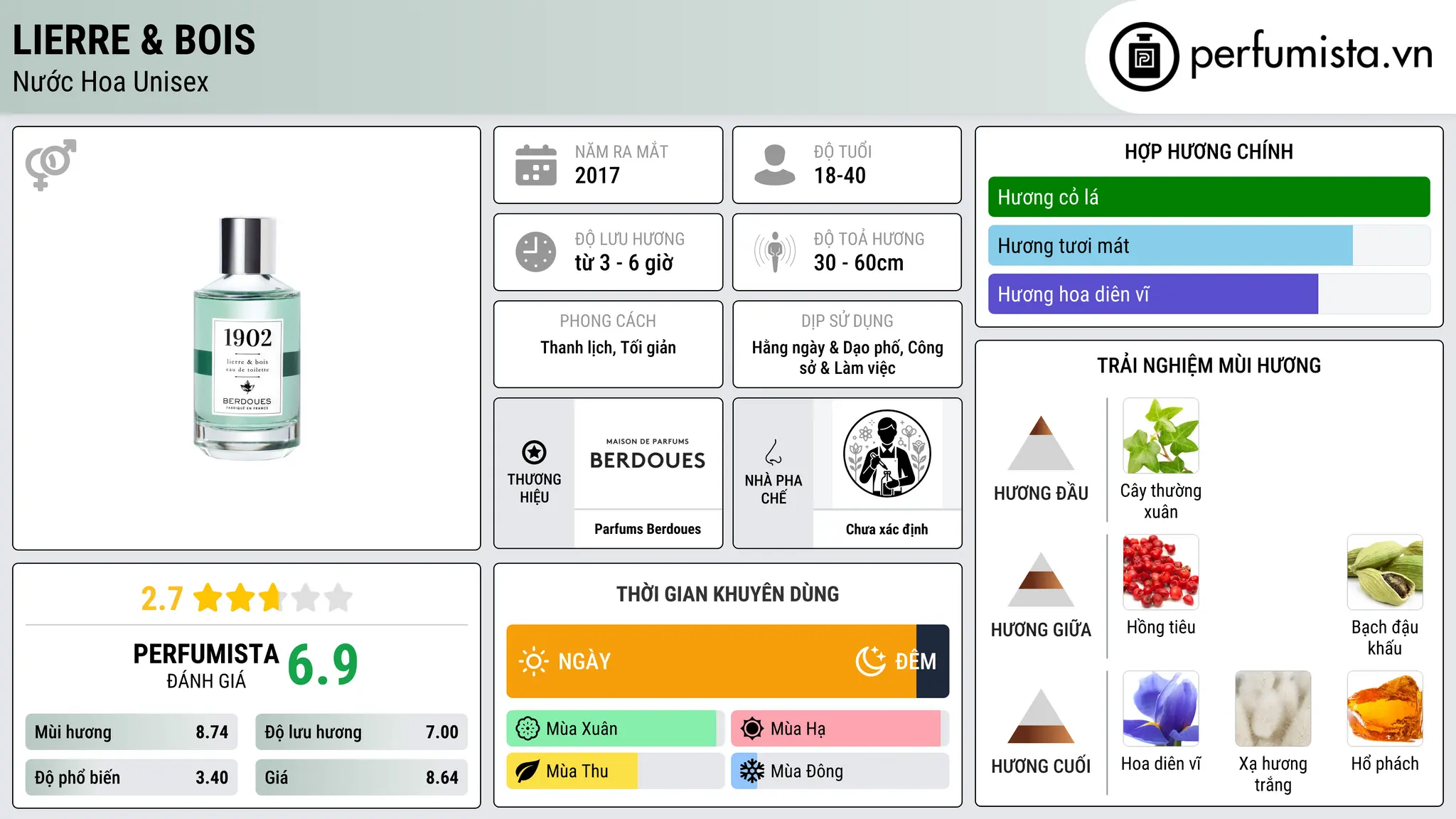Click the top-note pyramid icon above Hương đầu
1456x819 pixels.
(x=1041, y=443)
